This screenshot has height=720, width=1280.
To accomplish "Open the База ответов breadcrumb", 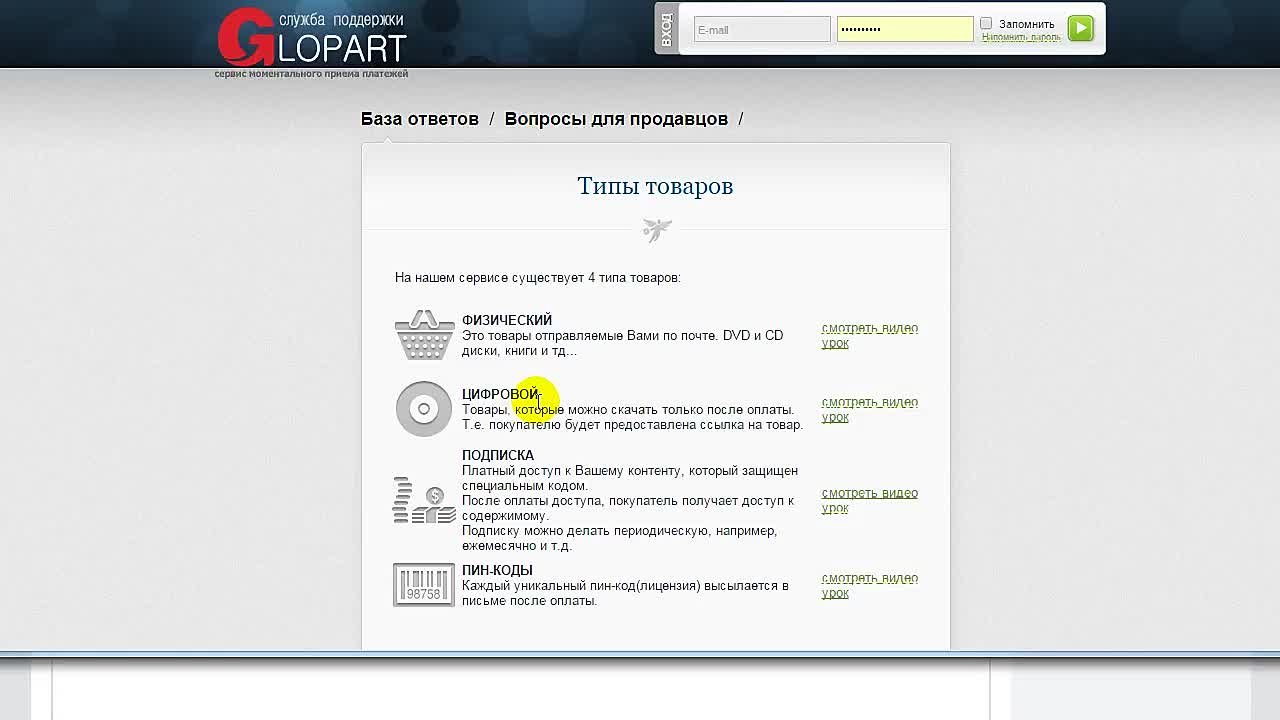I will point(420,119).
